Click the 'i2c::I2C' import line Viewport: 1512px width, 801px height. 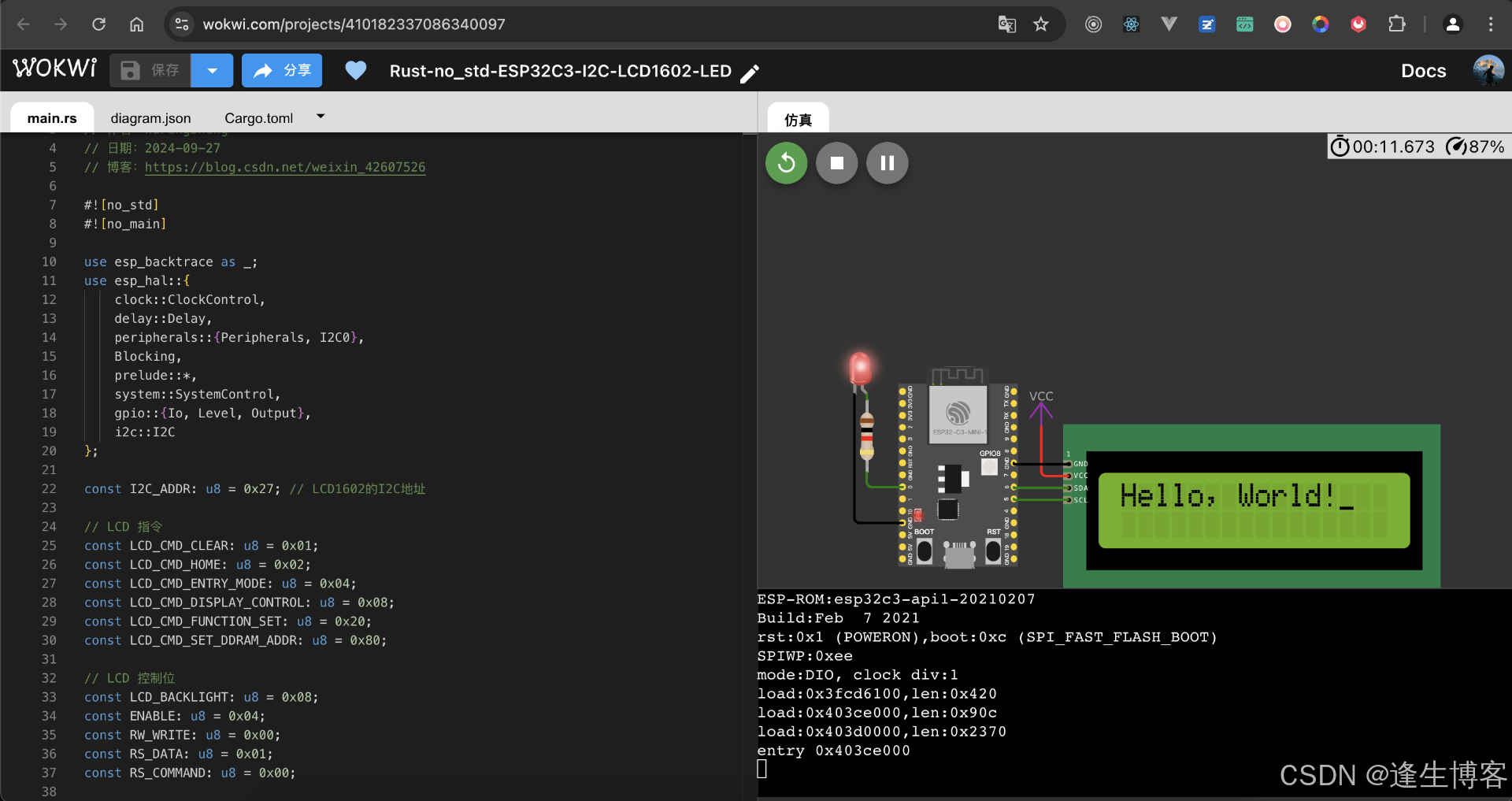tap(145, 432)
